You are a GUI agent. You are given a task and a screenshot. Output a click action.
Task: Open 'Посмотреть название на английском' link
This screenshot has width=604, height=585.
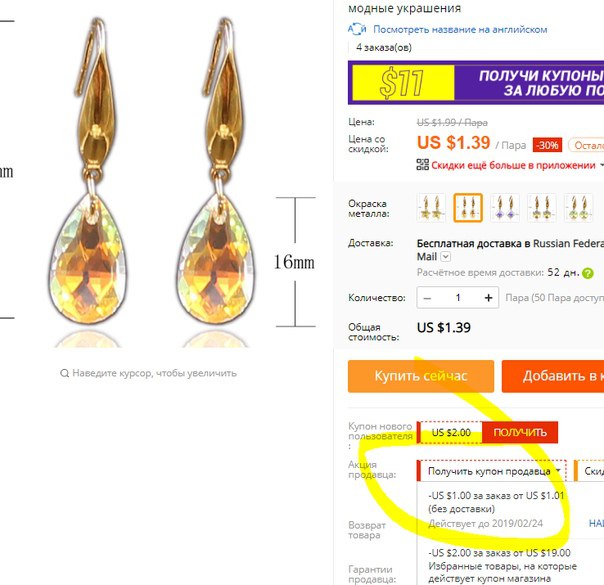460,29
